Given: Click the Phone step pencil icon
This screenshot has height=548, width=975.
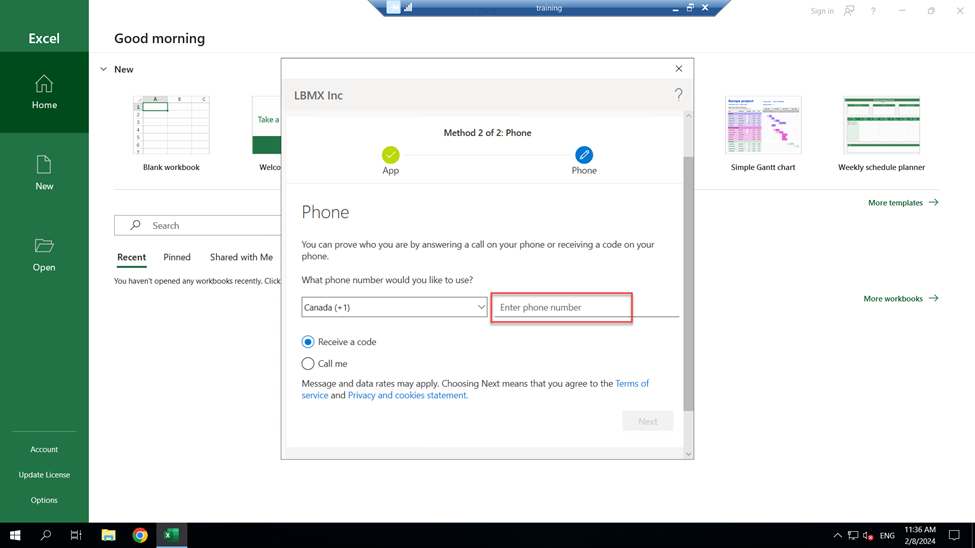Looking at the screenshot, I should (x=584, y=155).
